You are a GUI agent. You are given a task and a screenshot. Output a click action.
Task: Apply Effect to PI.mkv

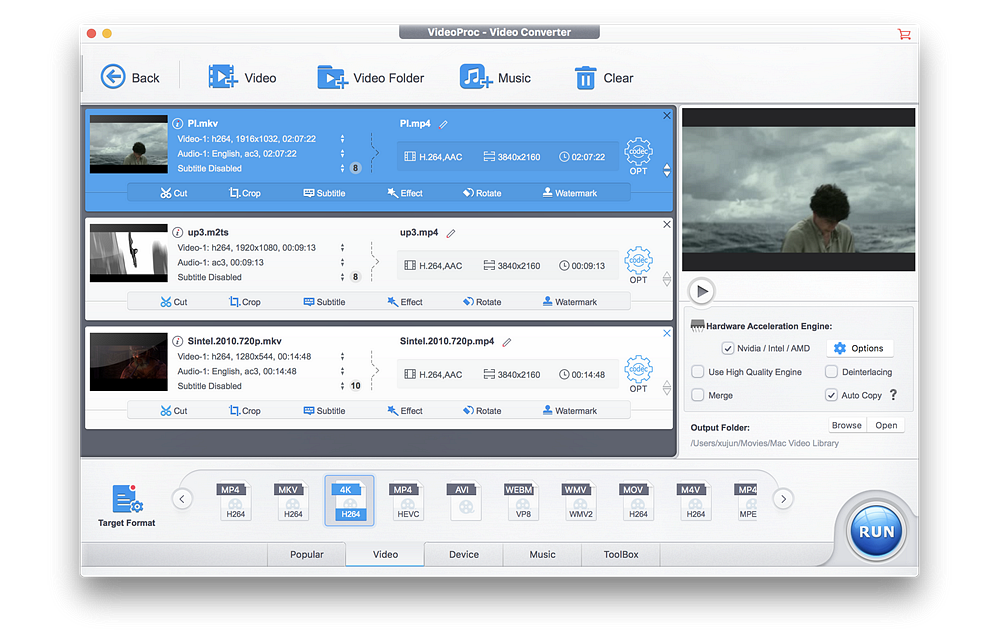tap(405, 193)
